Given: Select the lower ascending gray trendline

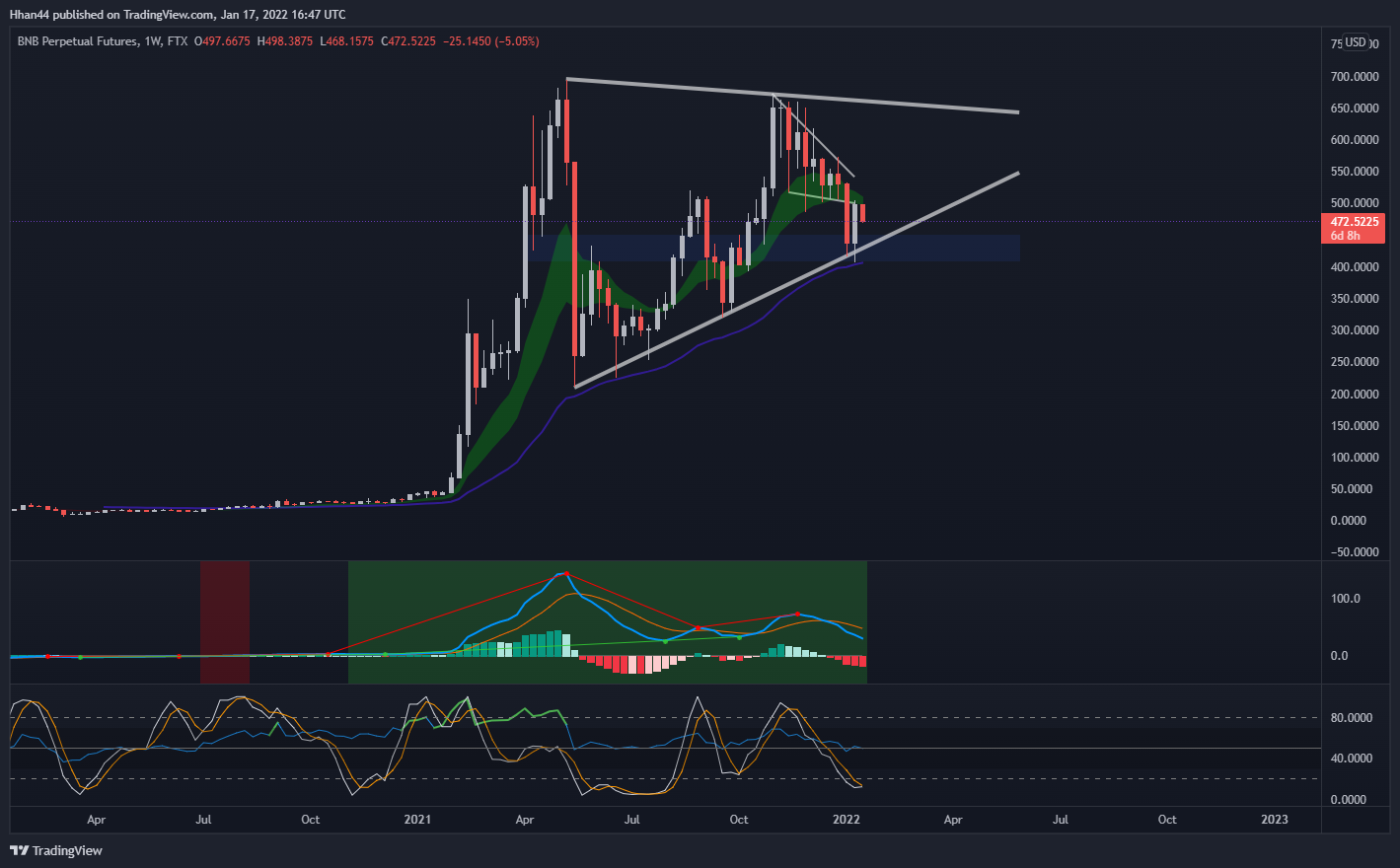Looking at the screenshot, I should click(795, 280).
